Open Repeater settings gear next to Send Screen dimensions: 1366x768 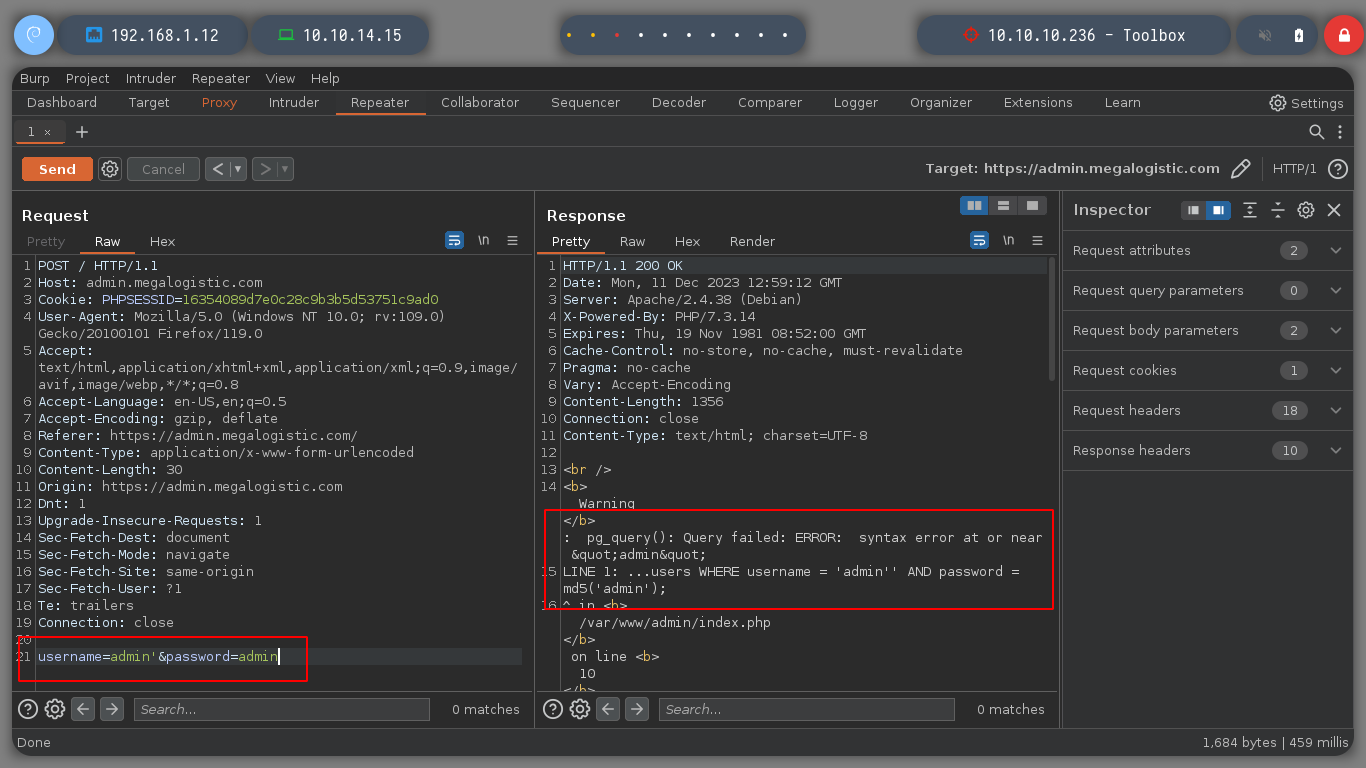110,169
